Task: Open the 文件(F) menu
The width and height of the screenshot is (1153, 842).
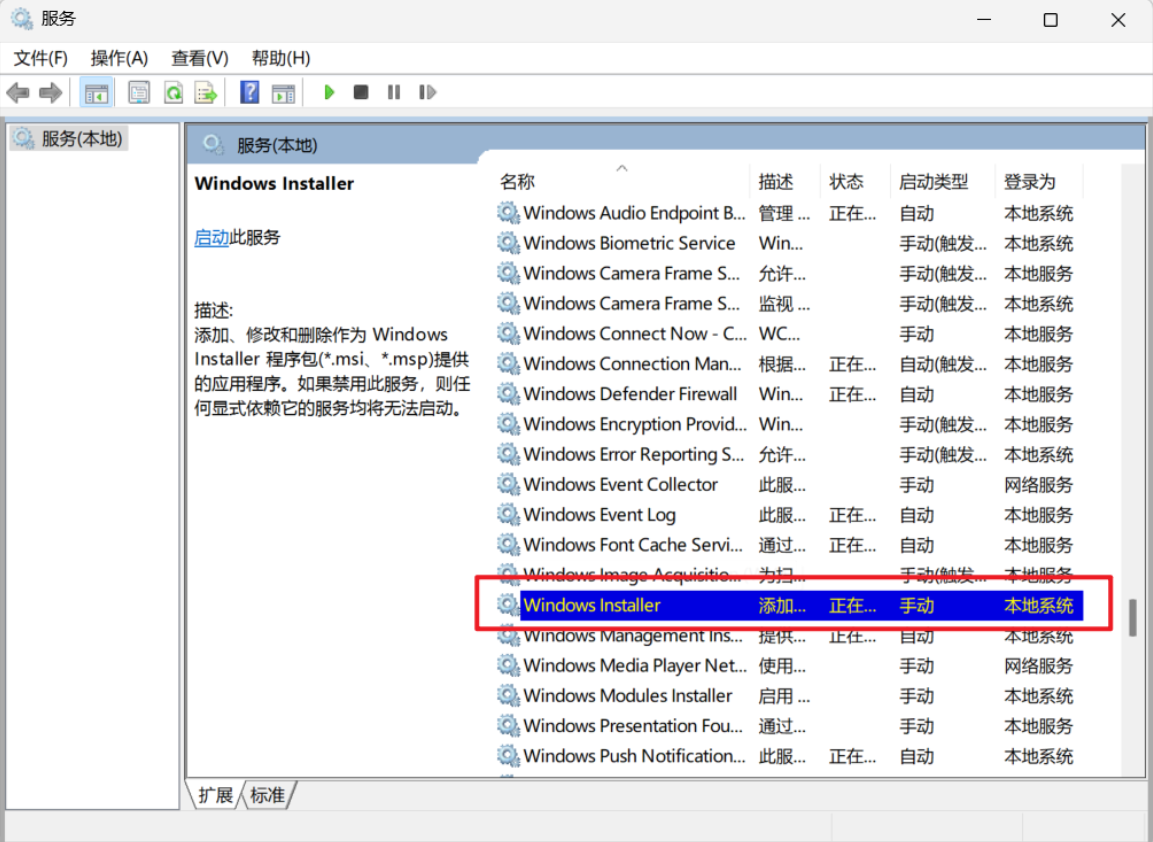Action: (x=40, y=58)
